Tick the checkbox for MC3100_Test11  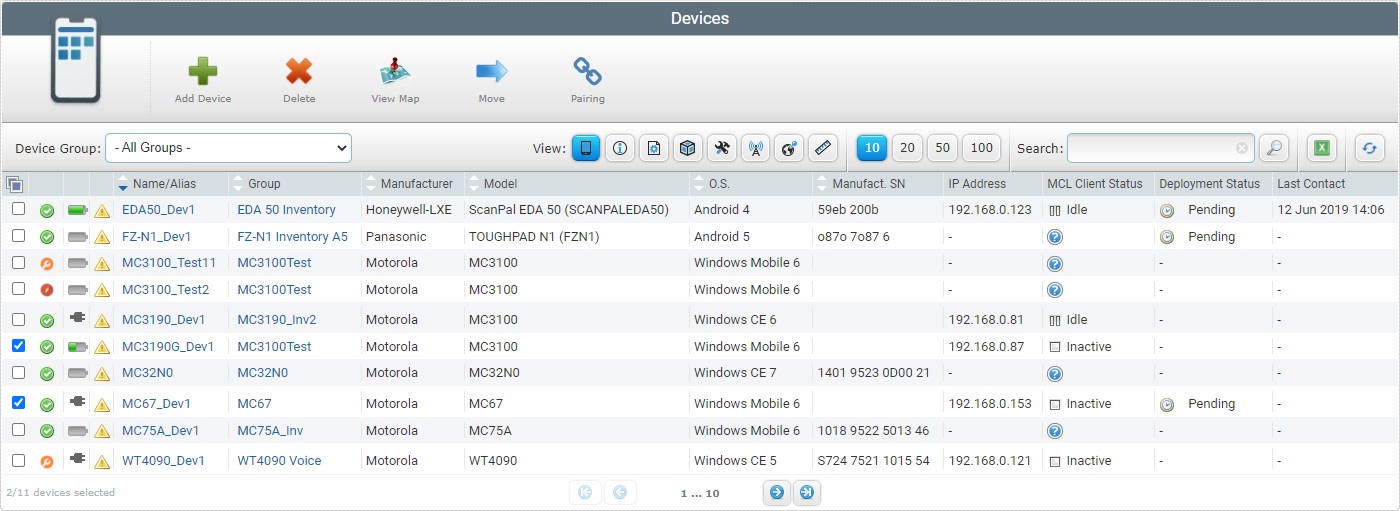(18, 262)
